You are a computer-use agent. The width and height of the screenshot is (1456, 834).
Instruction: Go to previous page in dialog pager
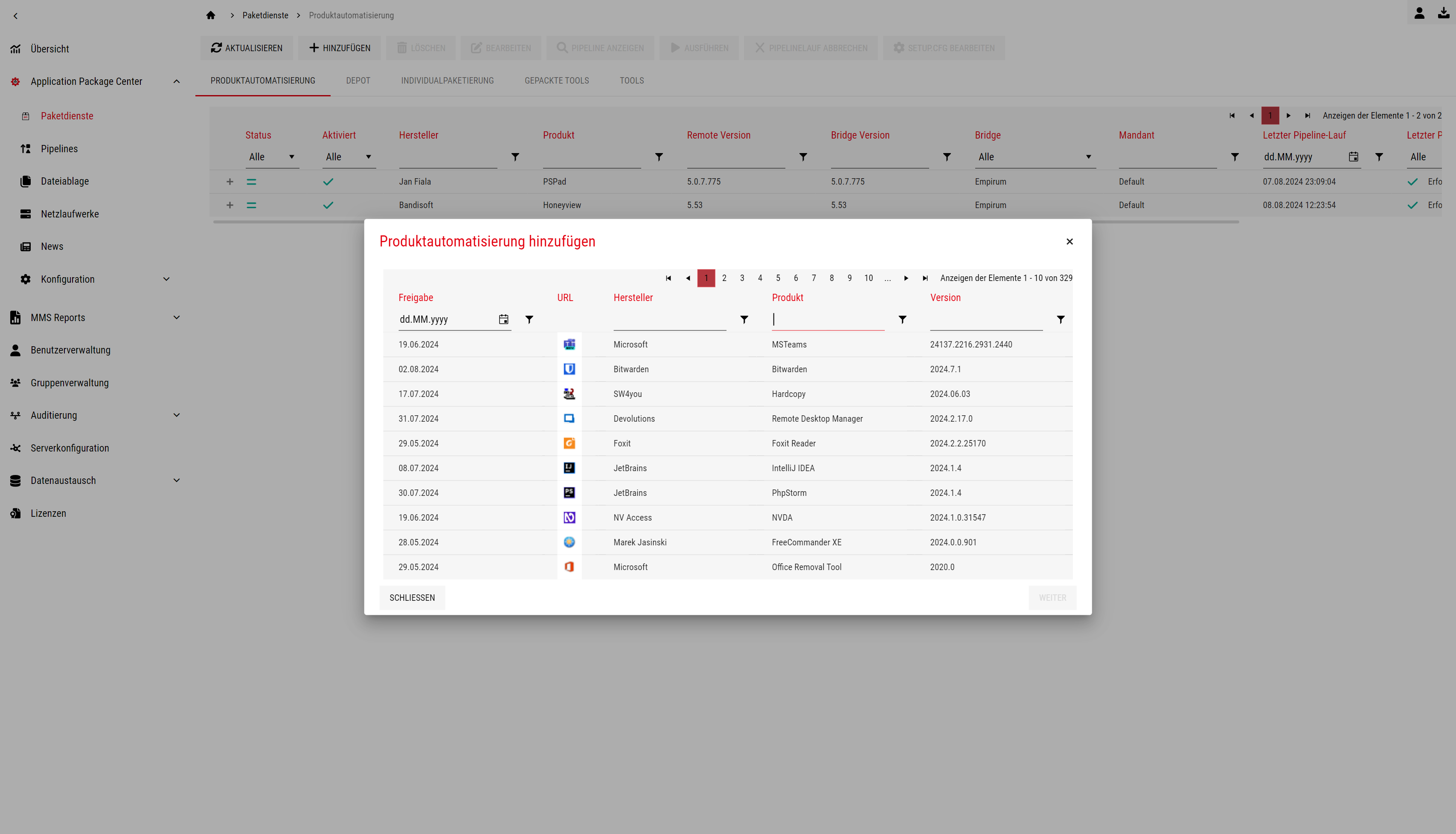pyautogui.click(x=688, y=278)
